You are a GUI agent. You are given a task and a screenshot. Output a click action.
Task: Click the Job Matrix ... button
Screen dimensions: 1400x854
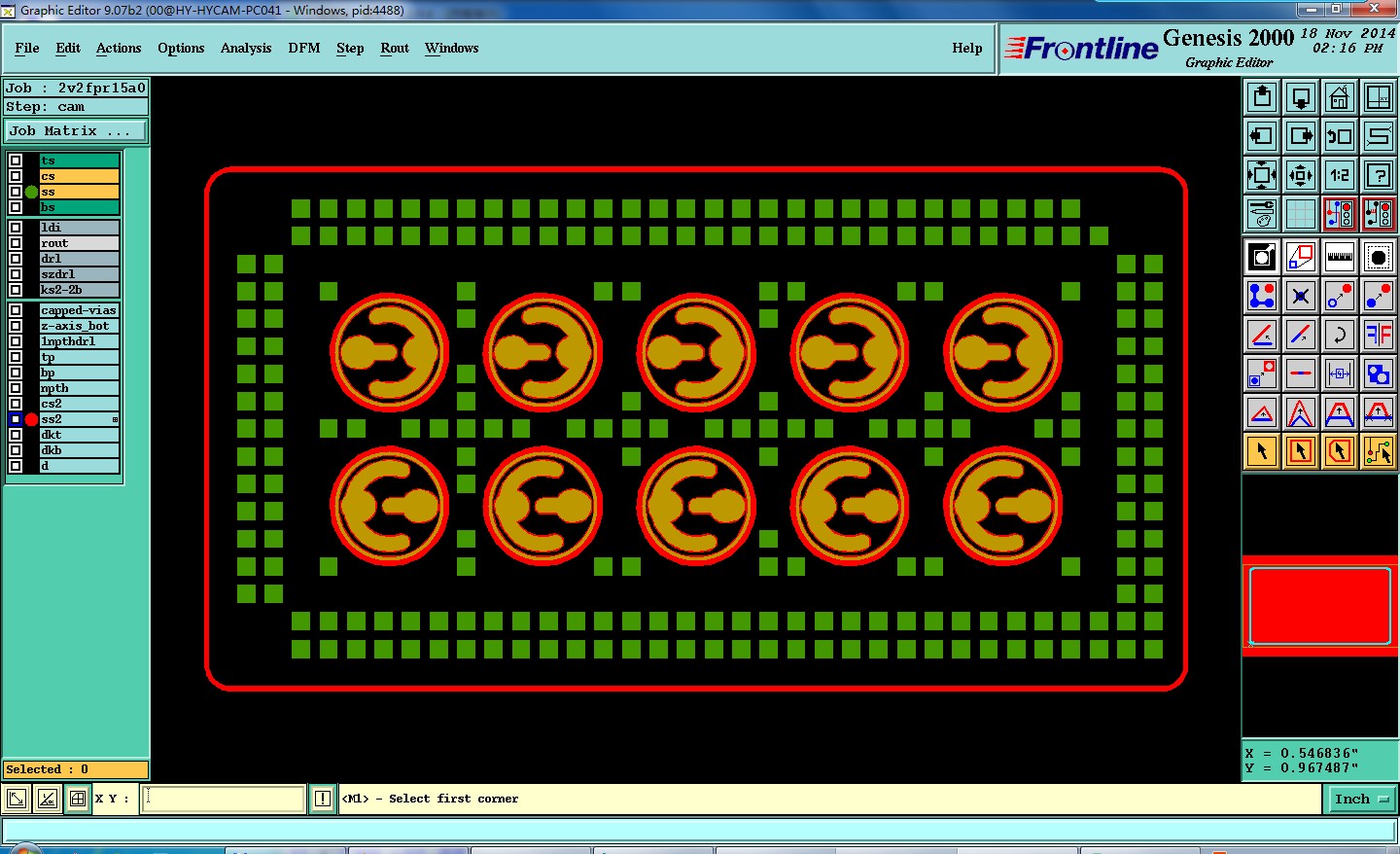pyautogui.click(x=76, y=130)
